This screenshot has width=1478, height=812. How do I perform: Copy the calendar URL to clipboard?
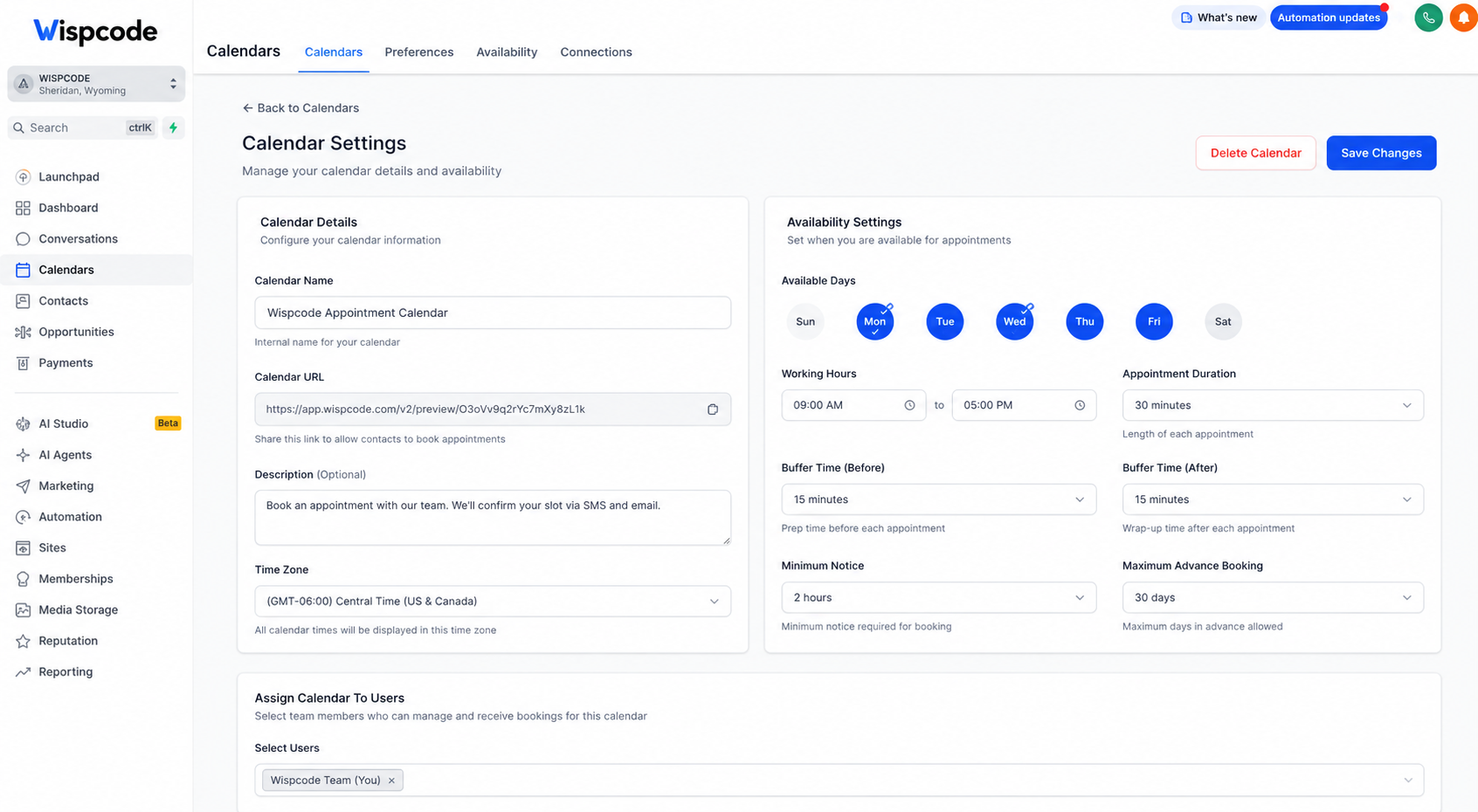[713, 409]
